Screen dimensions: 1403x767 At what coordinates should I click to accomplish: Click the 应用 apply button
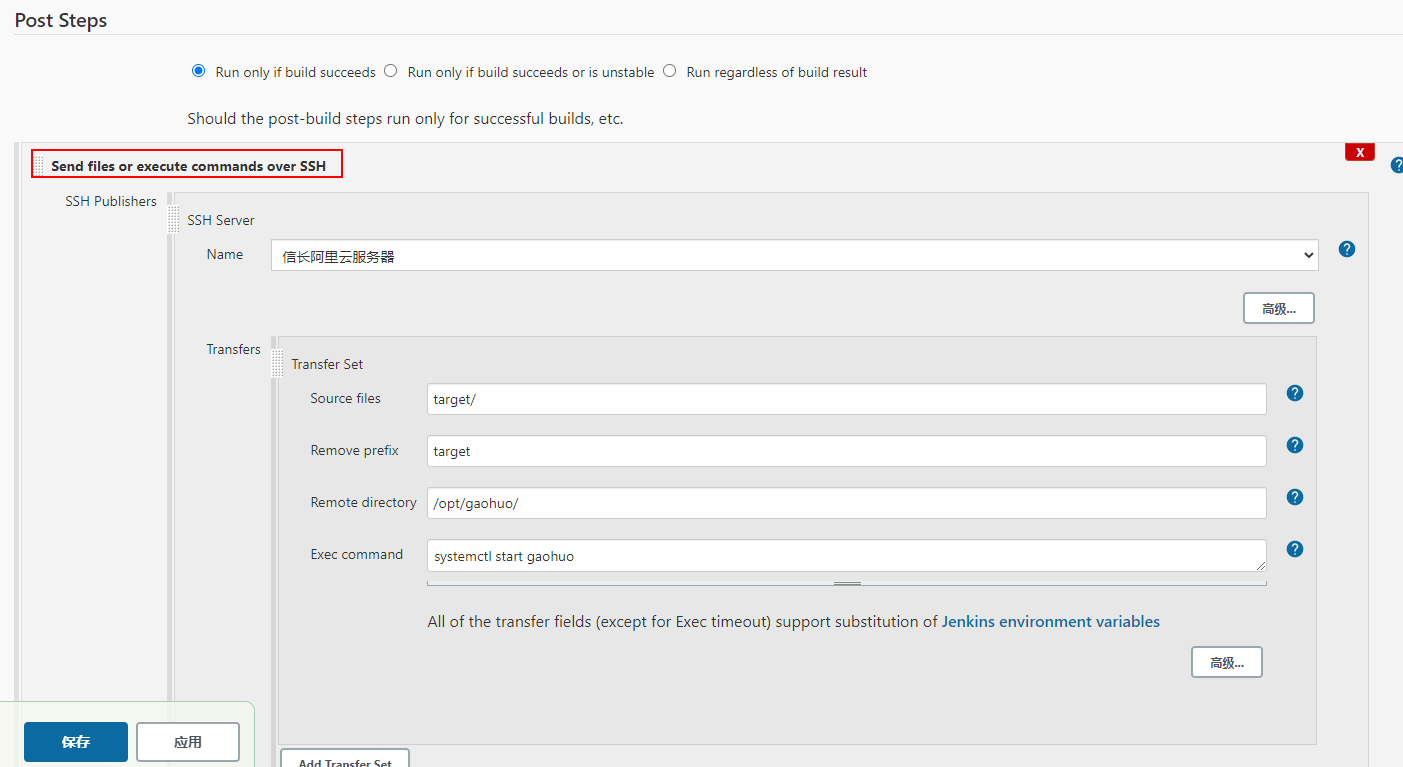coord(188,742)
